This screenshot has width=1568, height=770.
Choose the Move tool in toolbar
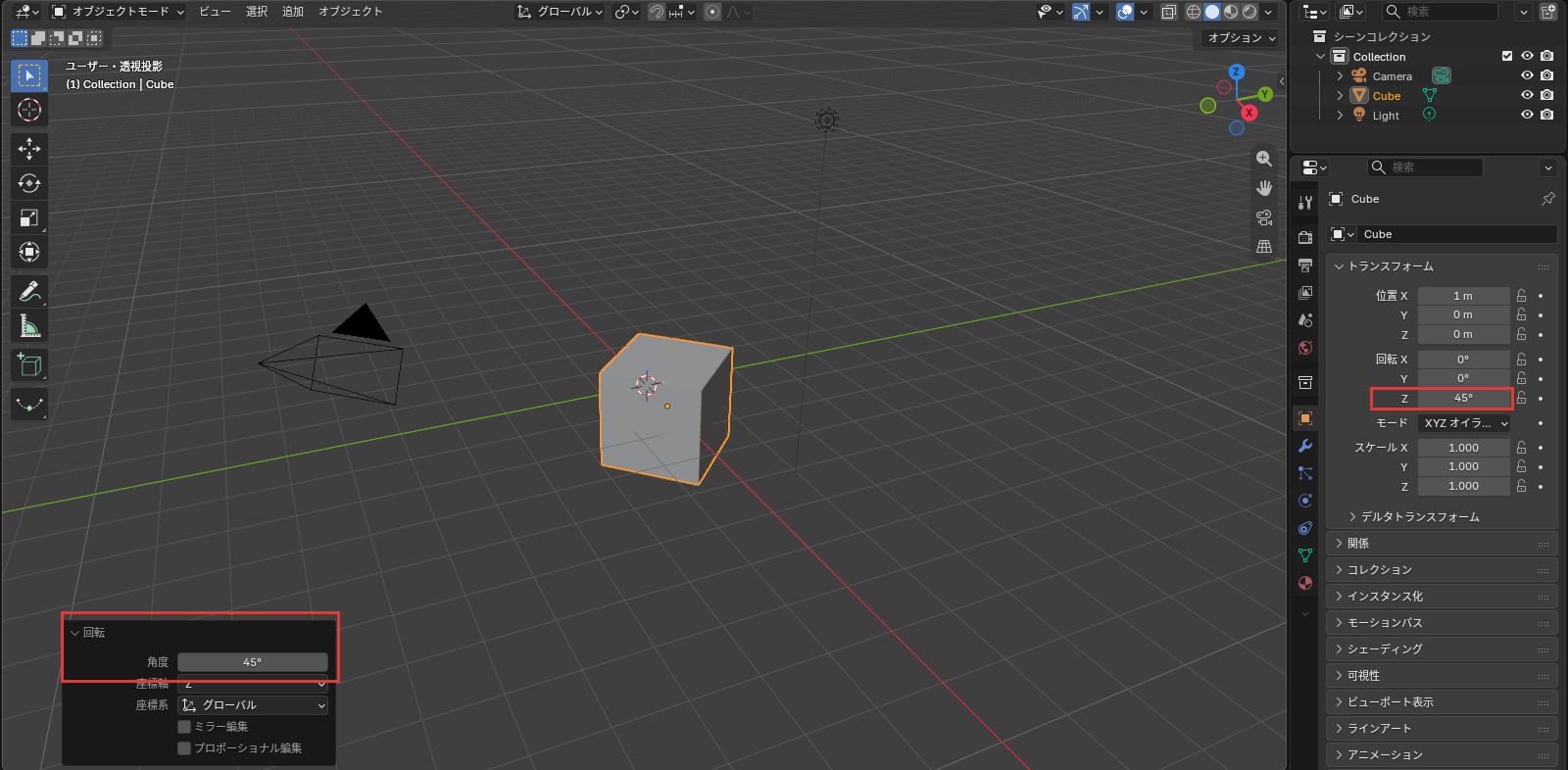click(29, 149)
